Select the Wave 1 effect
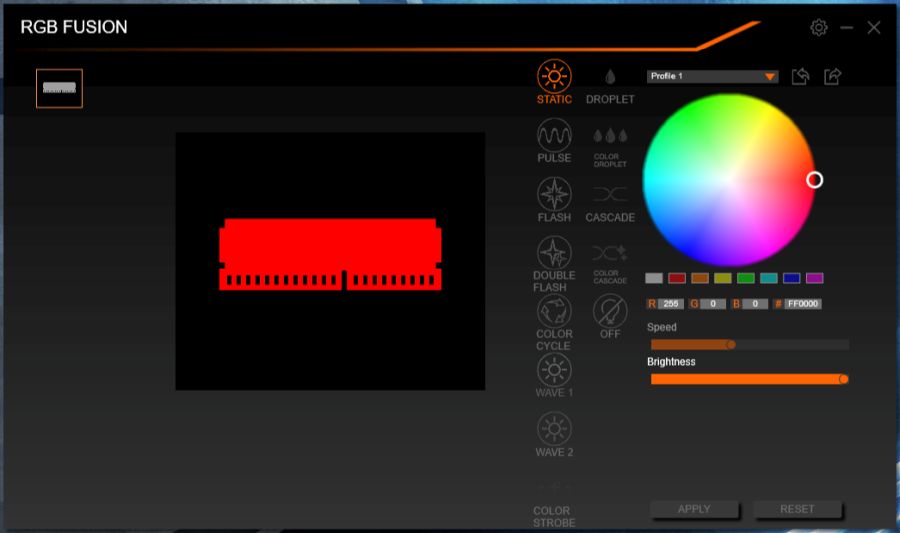This screenshot has width=900, height=533. (x=554, y=376)
